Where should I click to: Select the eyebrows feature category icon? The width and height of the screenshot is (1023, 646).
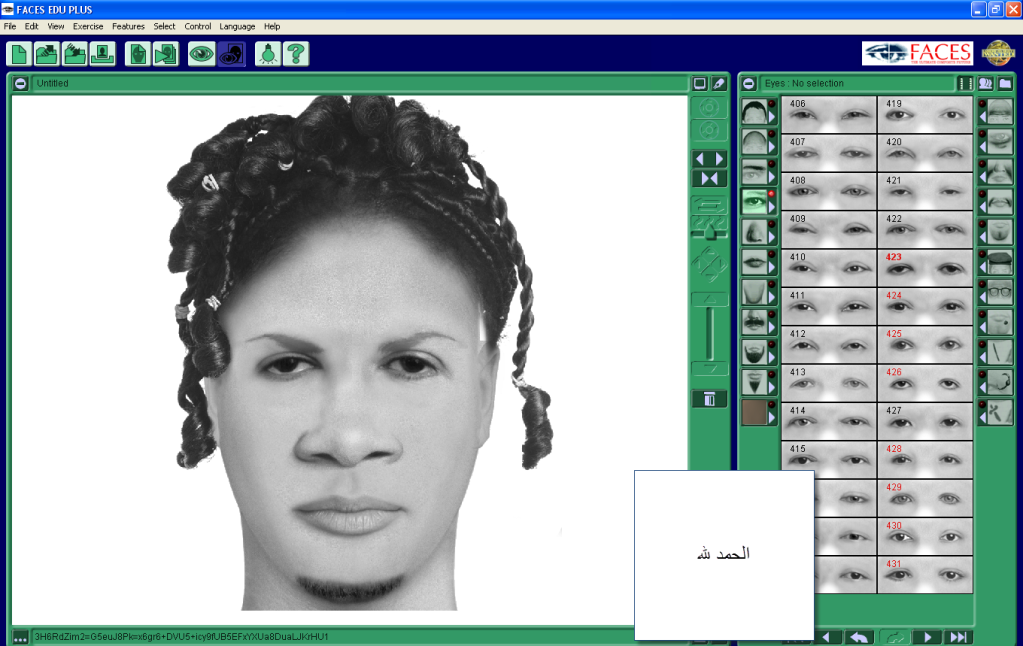pyautogui.click(x=754, y=172)
